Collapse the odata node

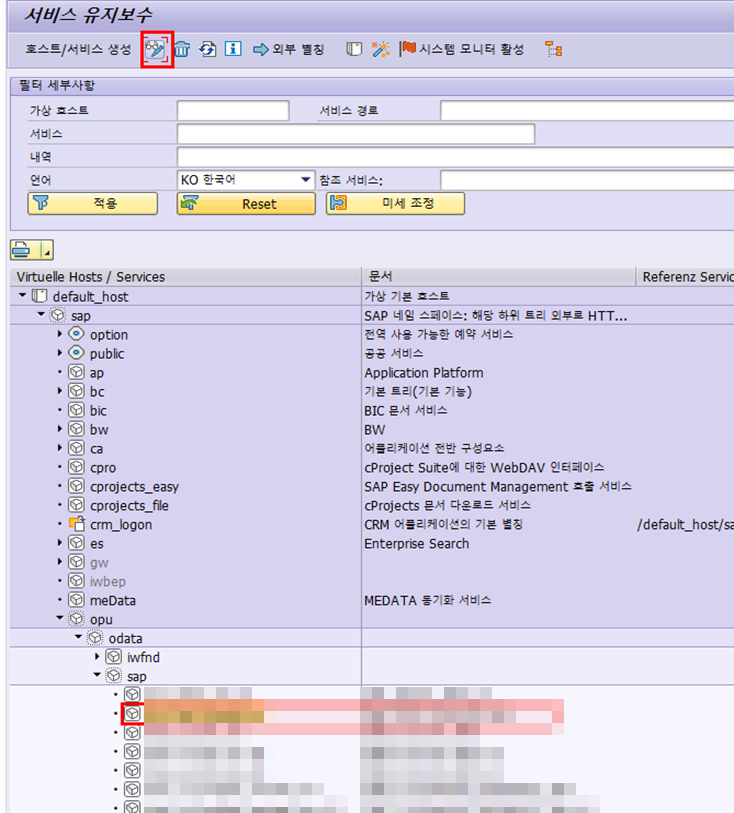point(78,637)
